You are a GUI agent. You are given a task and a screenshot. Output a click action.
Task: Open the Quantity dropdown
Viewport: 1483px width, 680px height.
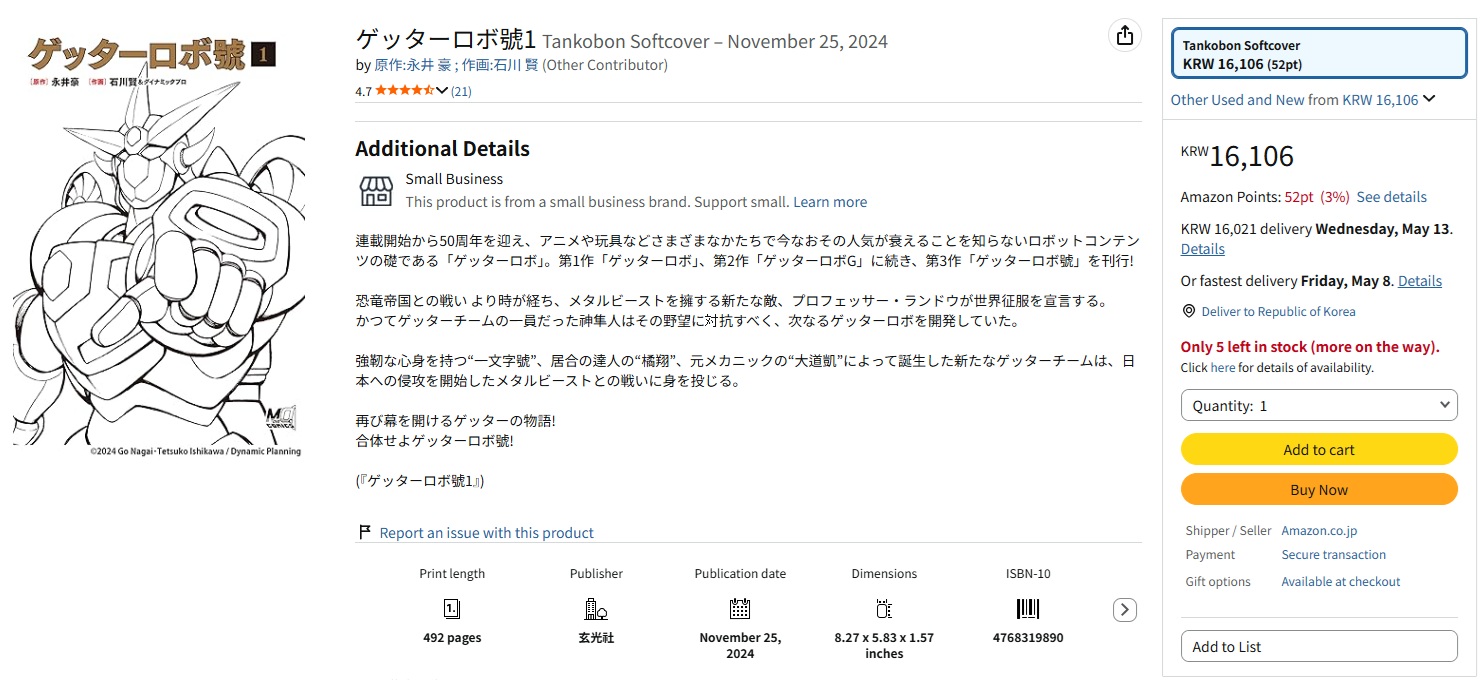(x=1319, y=405)
